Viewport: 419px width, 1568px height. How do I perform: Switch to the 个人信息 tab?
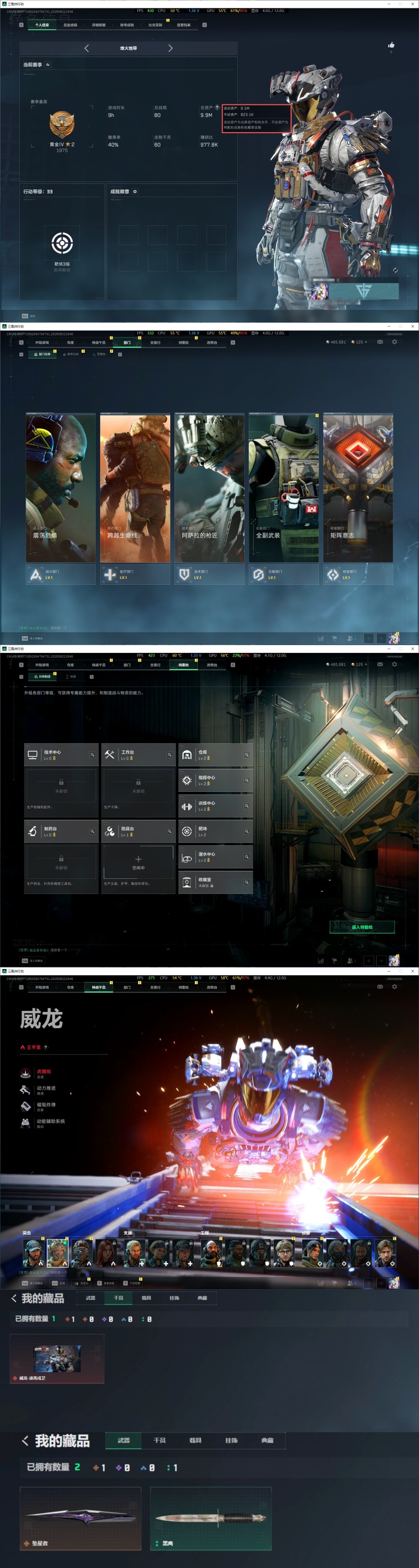(x=42, y=25)
